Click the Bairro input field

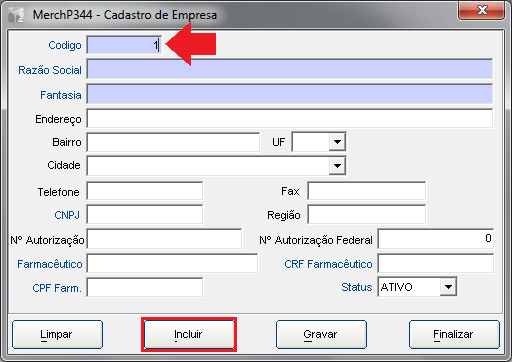(173, 142)
